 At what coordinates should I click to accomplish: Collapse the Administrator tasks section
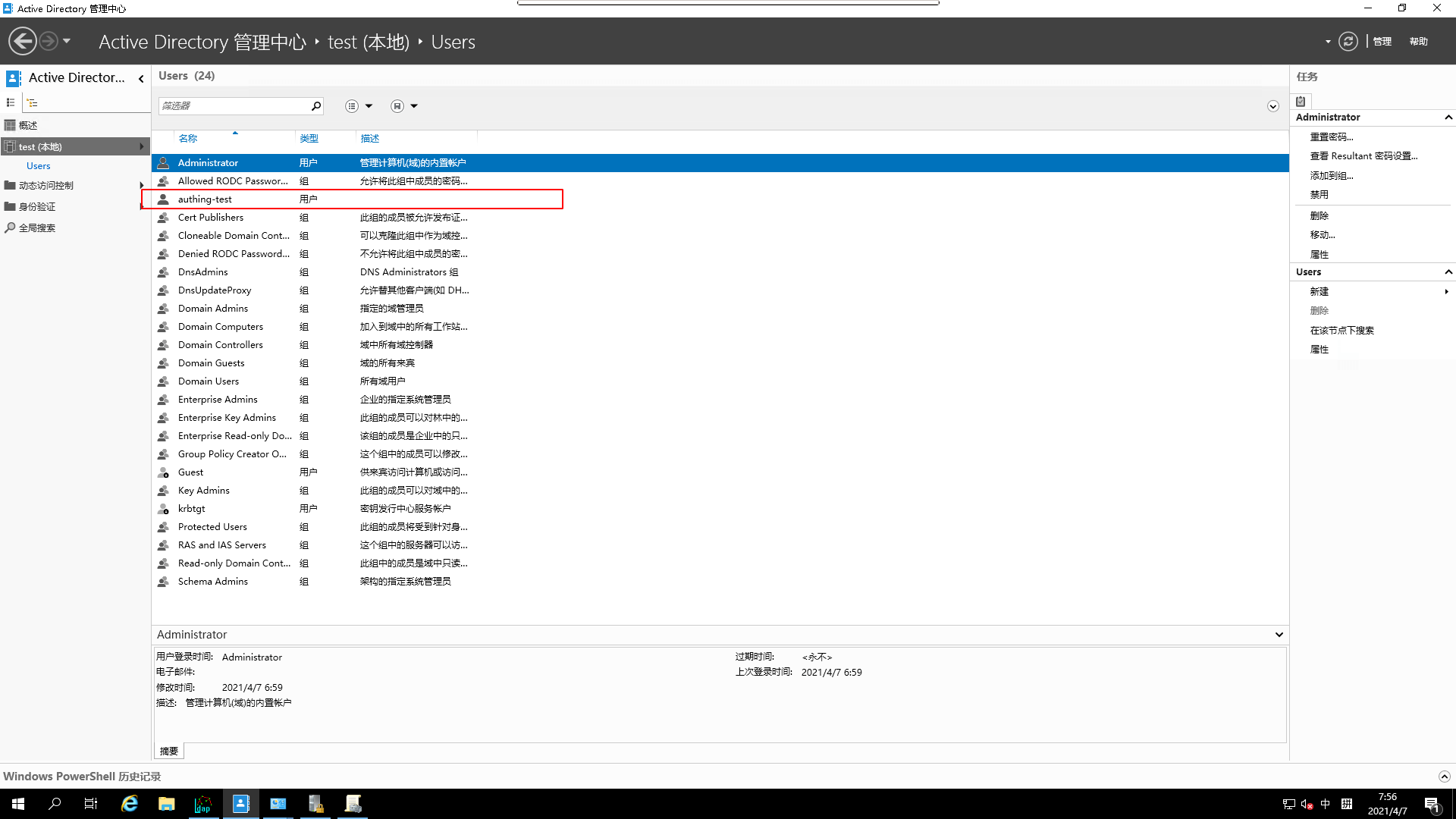click(1448, 118)
